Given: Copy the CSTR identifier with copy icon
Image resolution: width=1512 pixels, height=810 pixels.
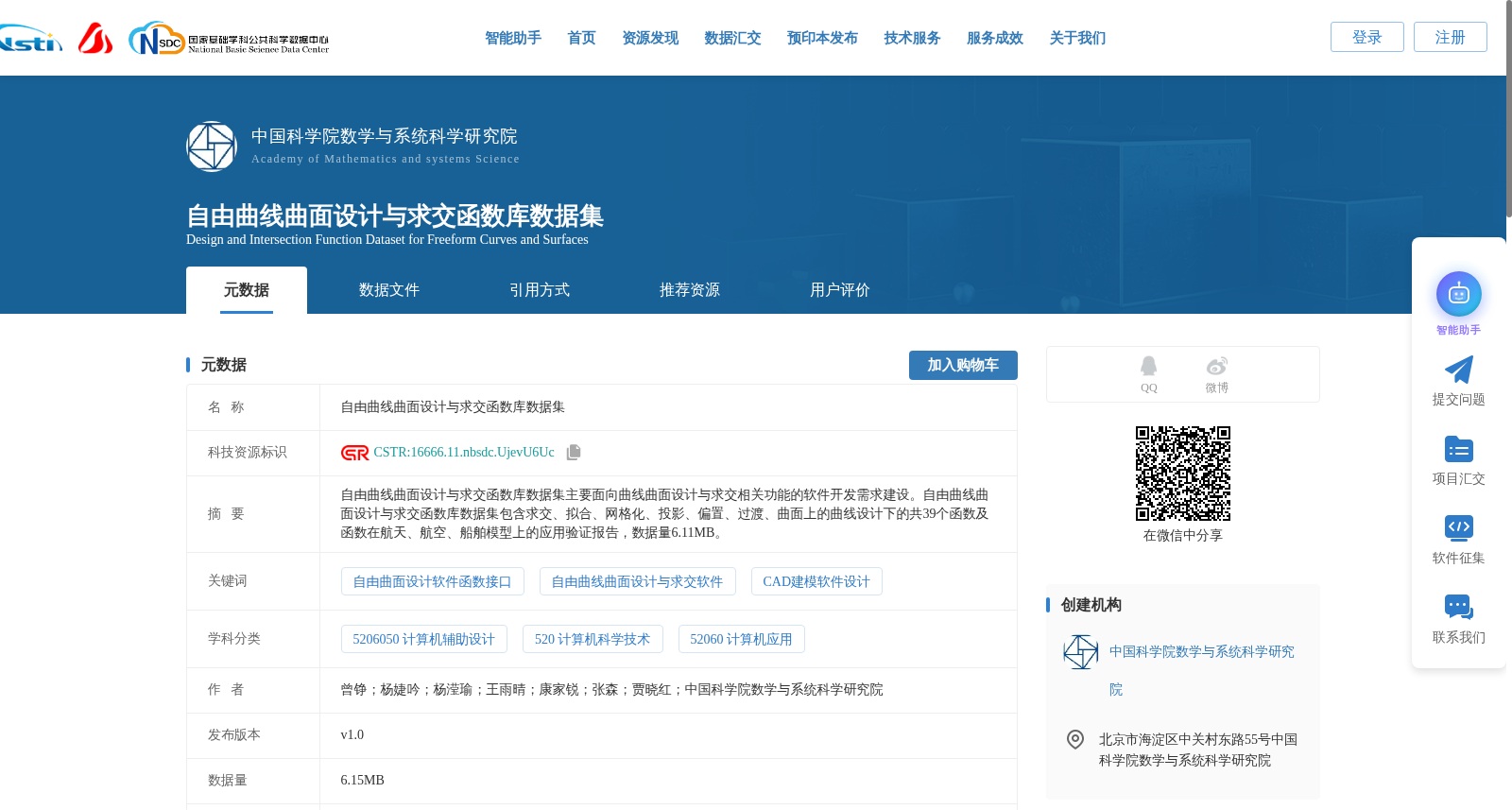Looking at the screenshot, I should [x=574, y=453].
